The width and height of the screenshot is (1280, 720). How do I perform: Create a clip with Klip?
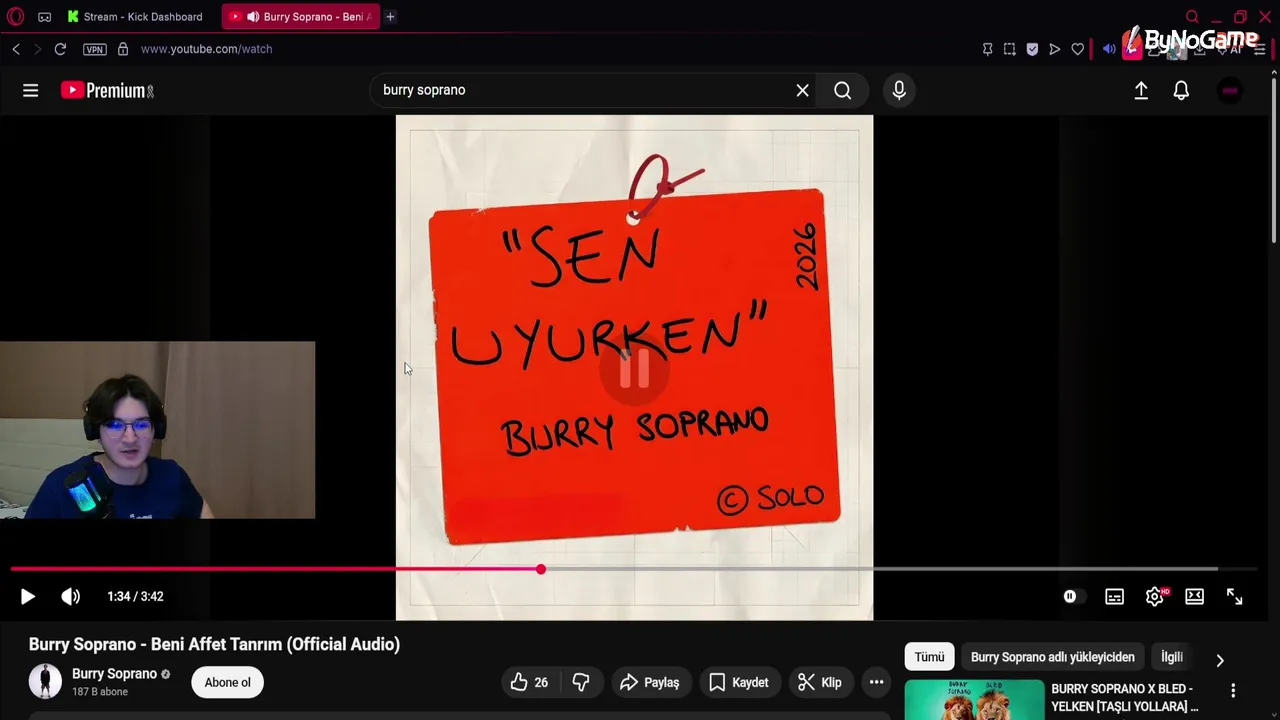pos(820,683)
